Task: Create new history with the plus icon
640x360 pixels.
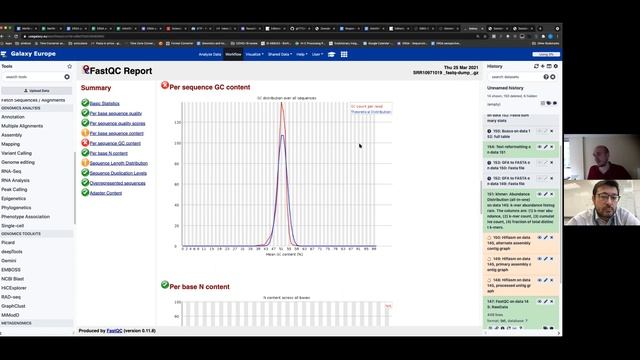Action: tap(543, 66)
